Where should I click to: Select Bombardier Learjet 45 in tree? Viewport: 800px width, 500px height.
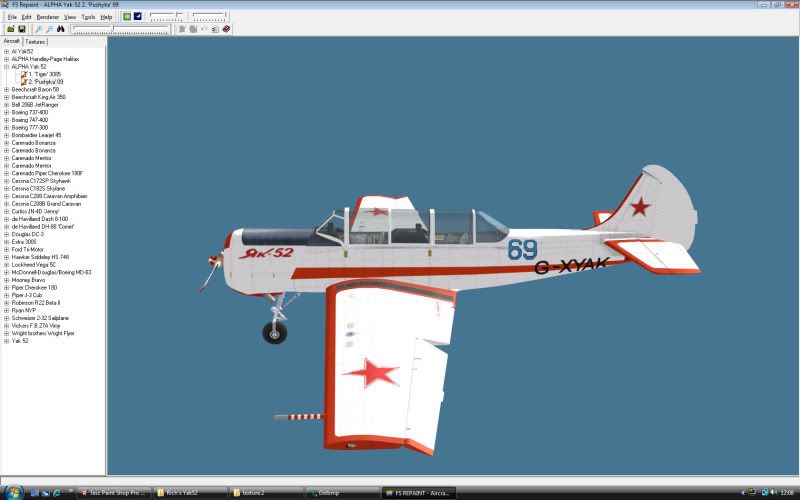(36, 135)
